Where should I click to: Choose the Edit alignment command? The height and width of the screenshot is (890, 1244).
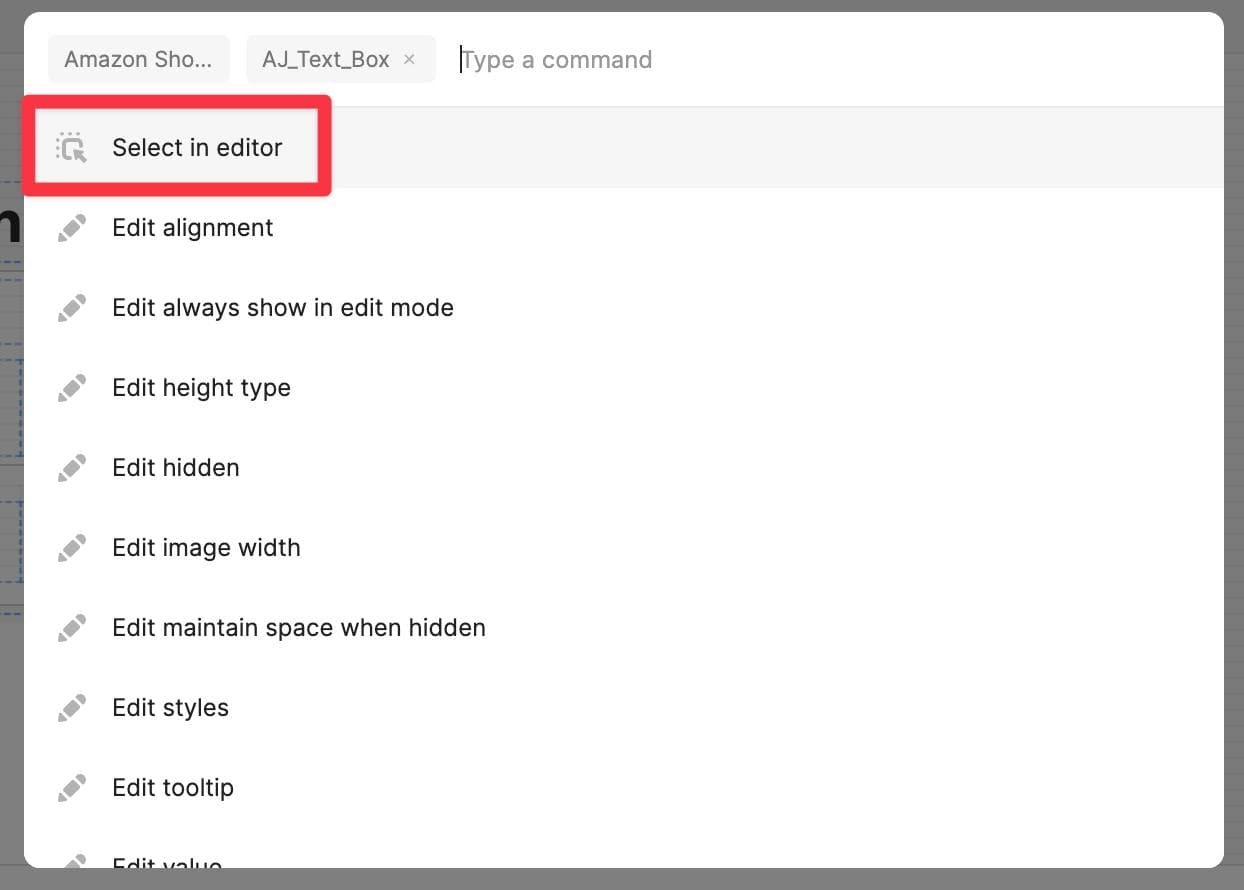click(193, 228)
